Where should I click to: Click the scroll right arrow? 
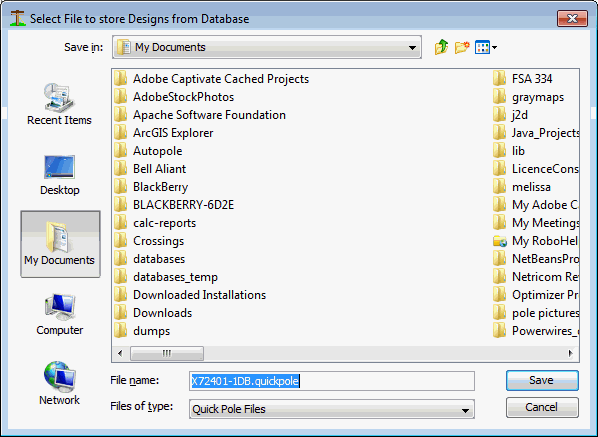(x=571, y=353)
